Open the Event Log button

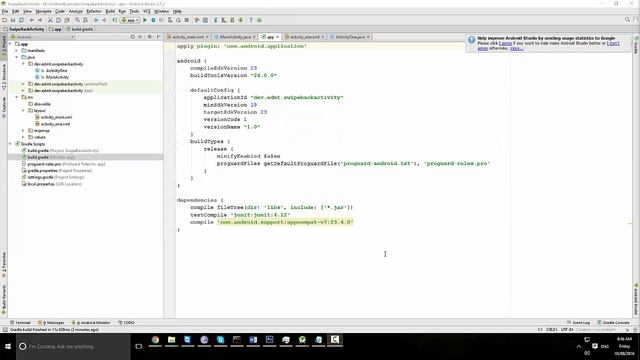tap(578, 322)
